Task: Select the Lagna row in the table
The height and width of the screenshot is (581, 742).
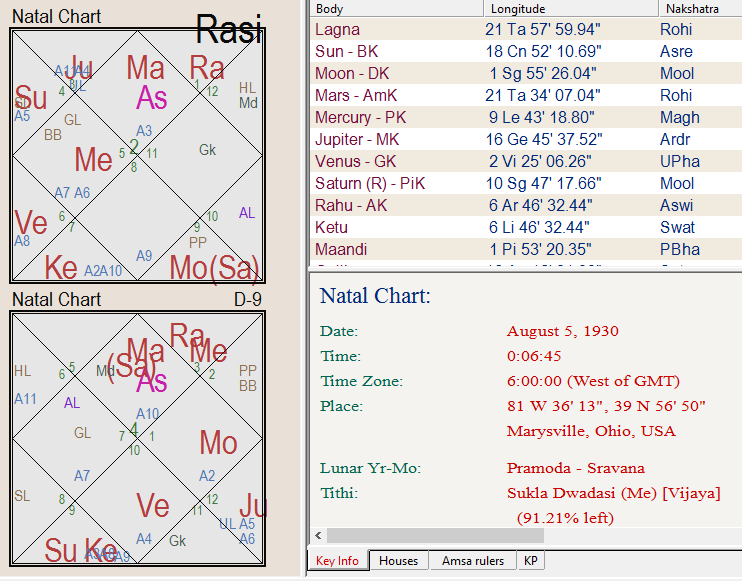Action: coord(524,30)
